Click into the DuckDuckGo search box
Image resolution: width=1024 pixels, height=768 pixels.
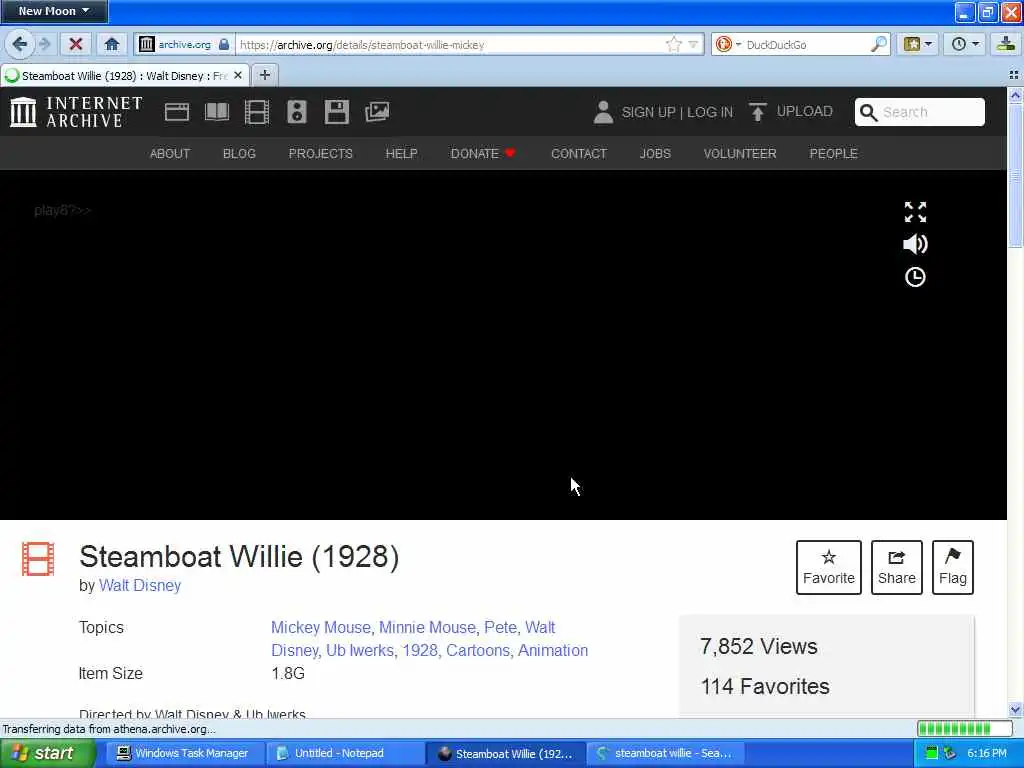[807, 44]
